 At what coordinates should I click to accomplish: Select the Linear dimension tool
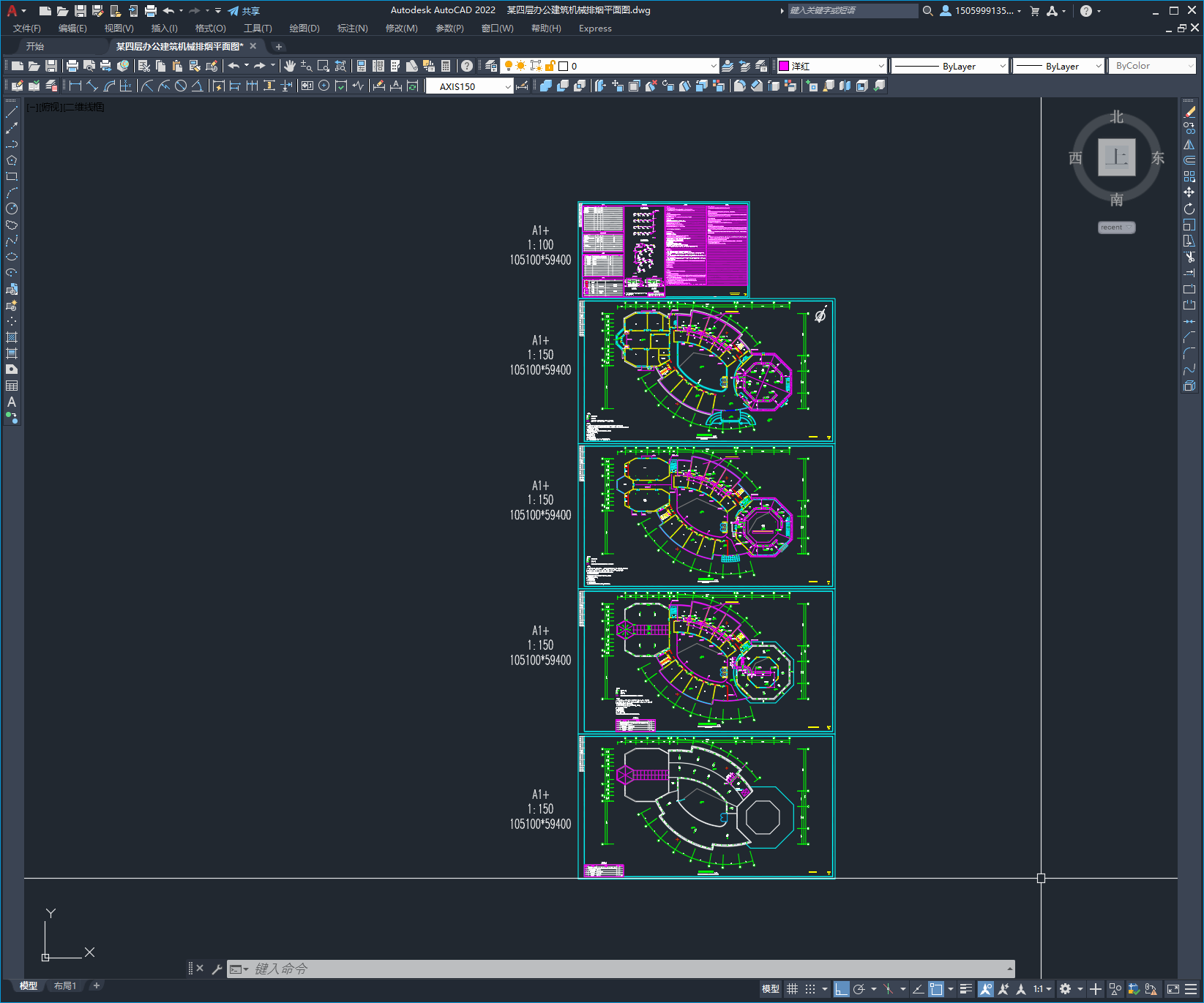click(x=75, y=86)
